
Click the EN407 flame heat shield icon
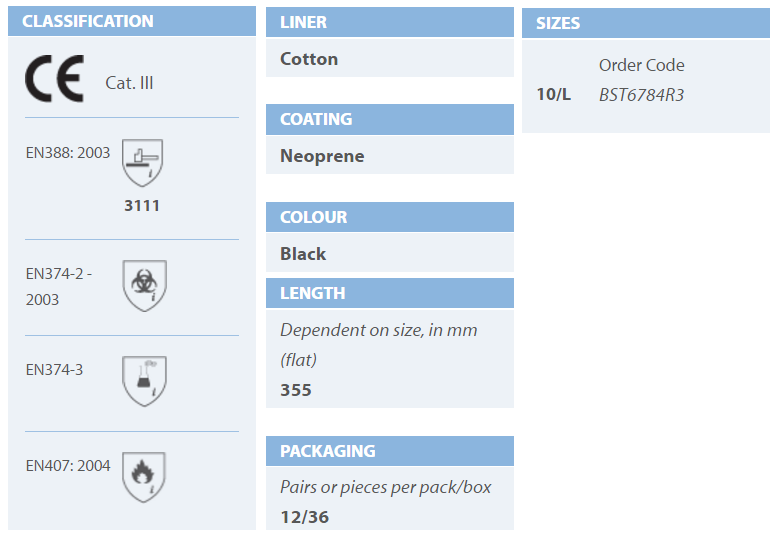tap(144, 476)
